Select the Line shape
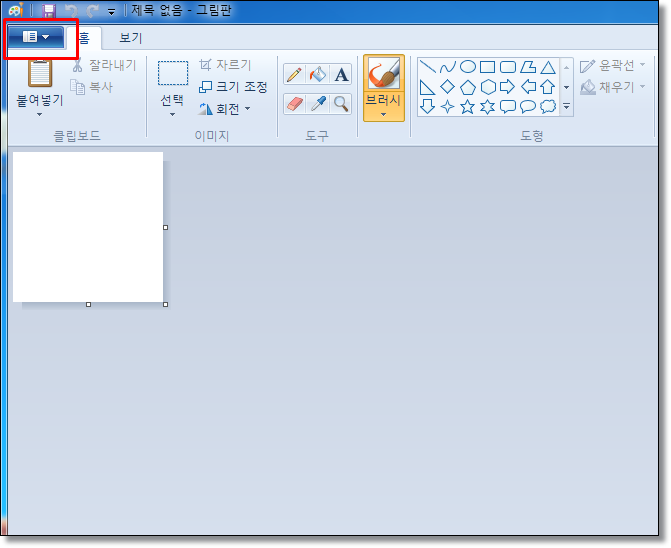This screenshot has height=548, width=671. click(427, 67)
